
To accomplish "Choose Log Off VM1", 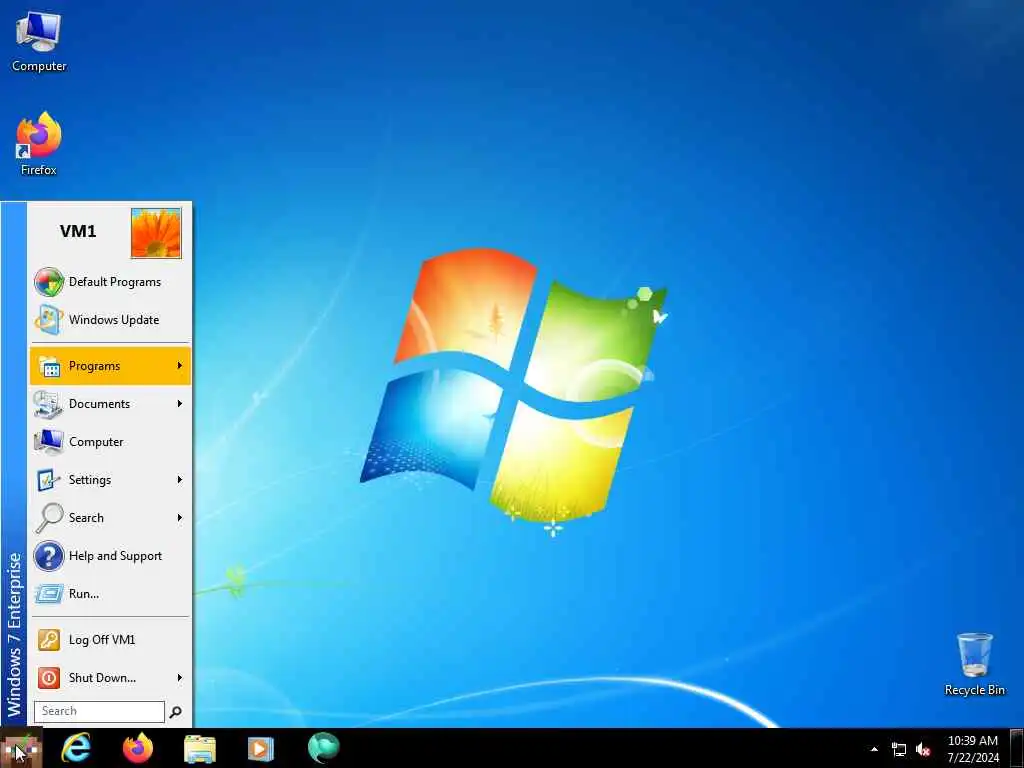I will coord(110,640).
